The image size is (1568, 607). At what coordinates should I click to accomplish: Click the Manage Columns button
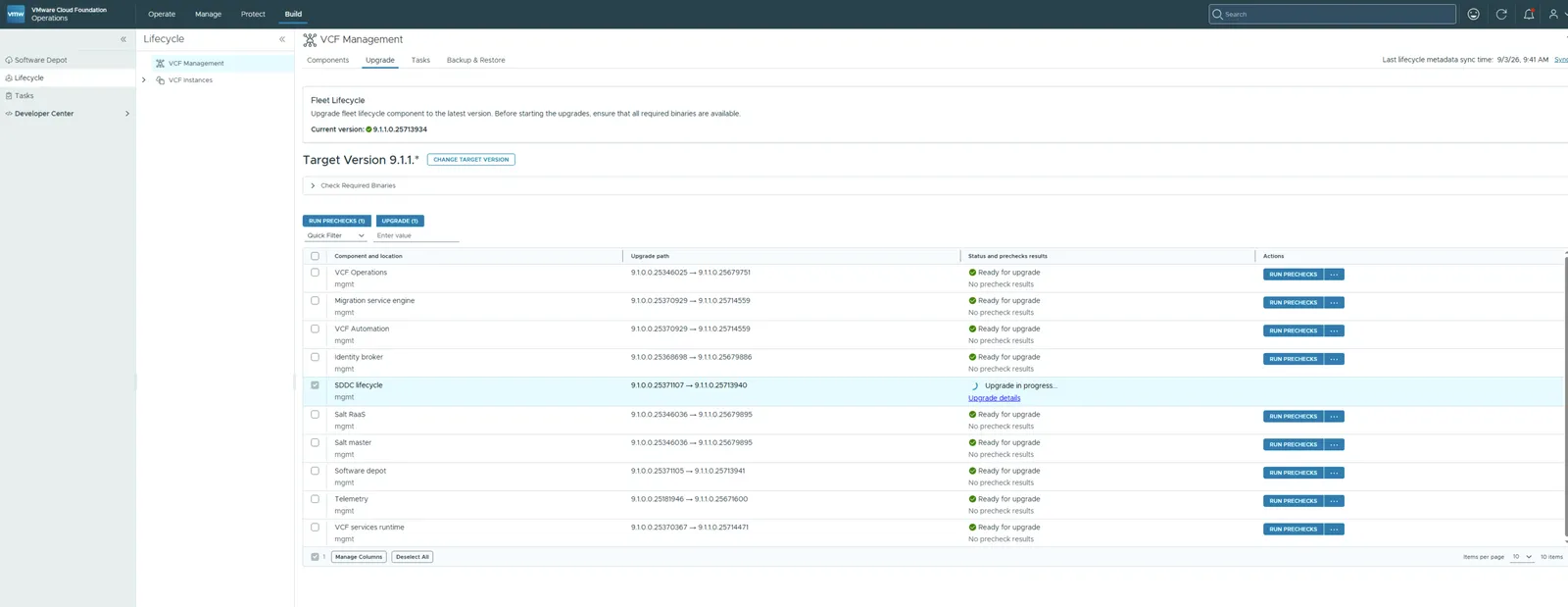pos(359,557)
